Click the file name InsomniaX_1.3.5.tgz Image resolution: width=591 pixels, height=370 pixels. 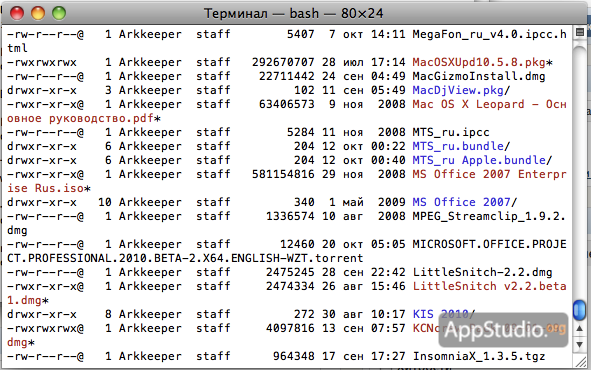479,356
